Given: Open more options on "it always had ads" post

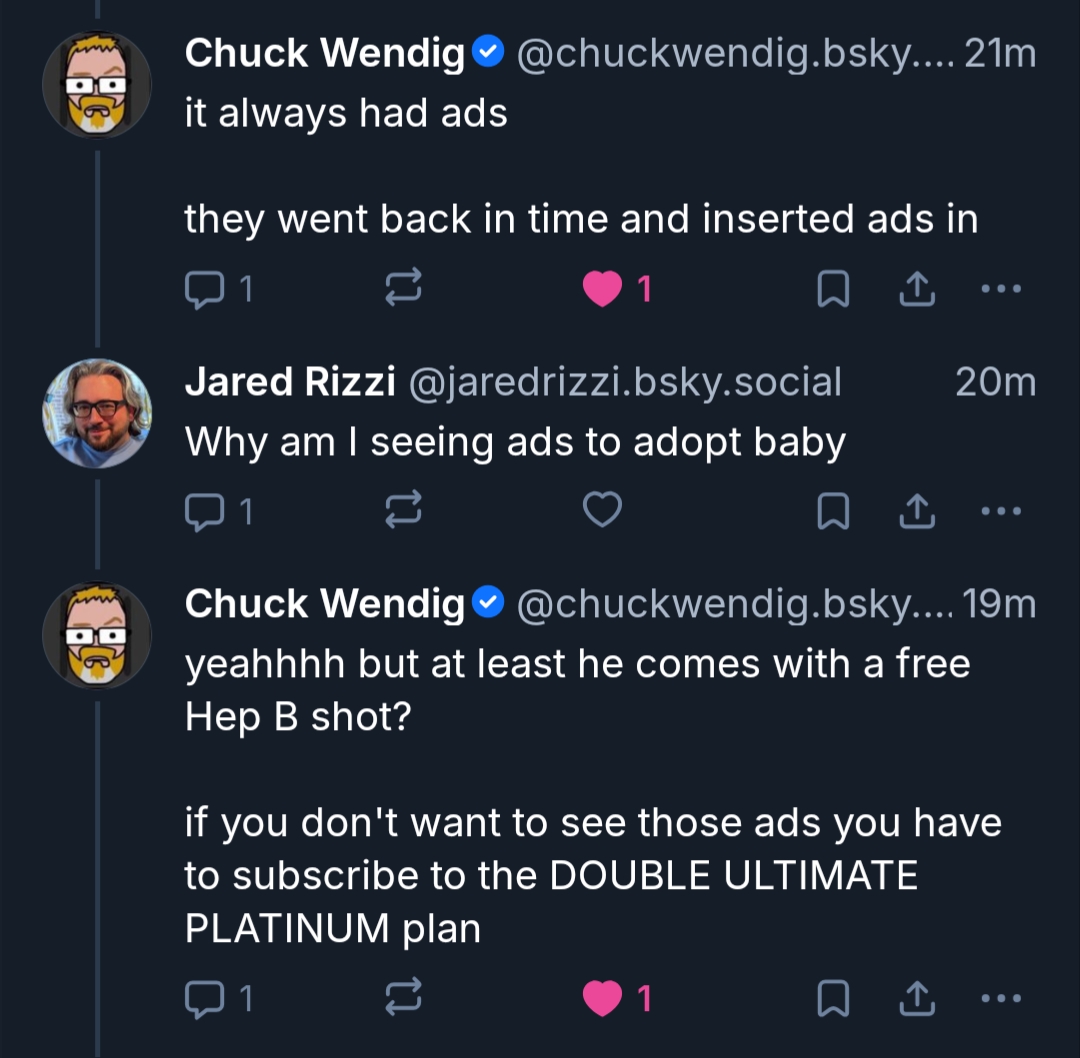Looking at the screenshot, I should [1000, 289].
